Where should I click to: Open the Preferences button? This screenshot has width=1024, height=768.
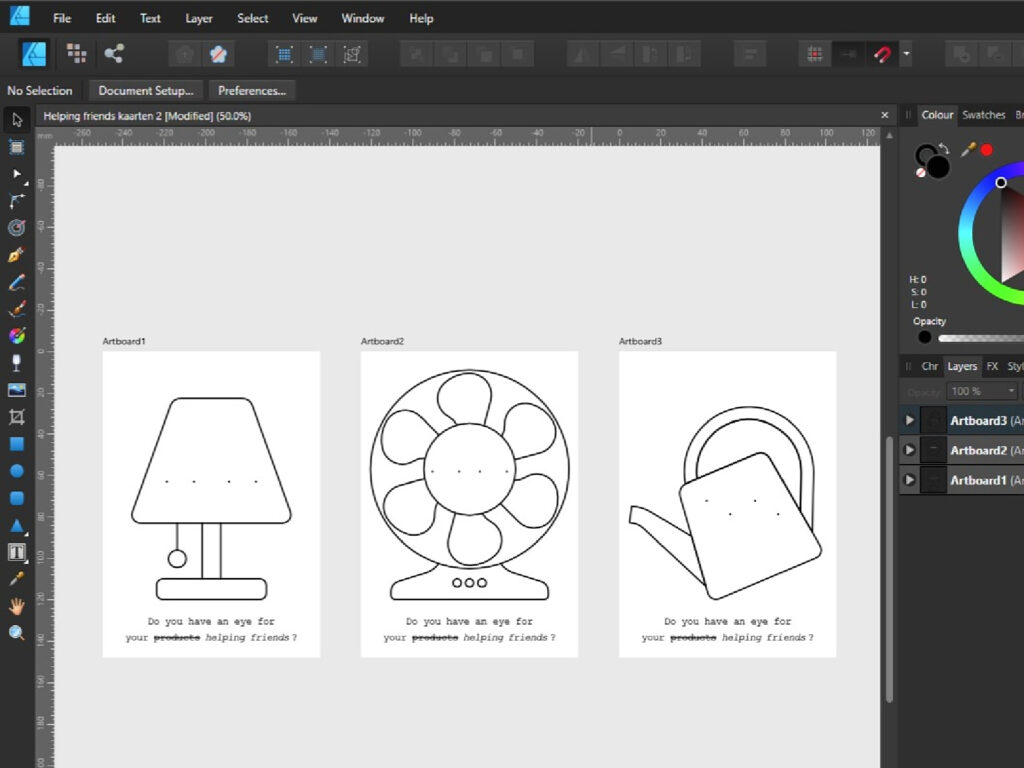click(x=252, y=91)
